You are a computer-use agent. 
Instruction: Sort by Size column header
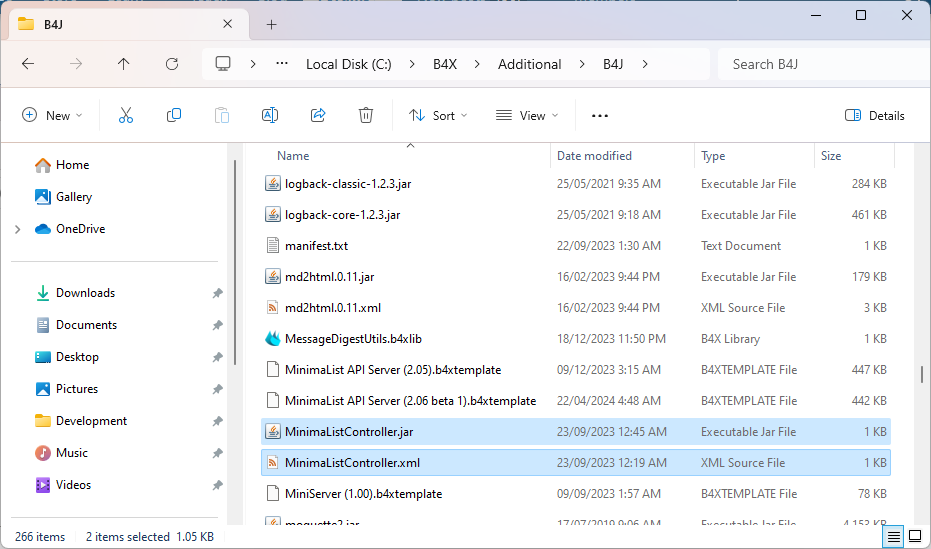(831, 156)
